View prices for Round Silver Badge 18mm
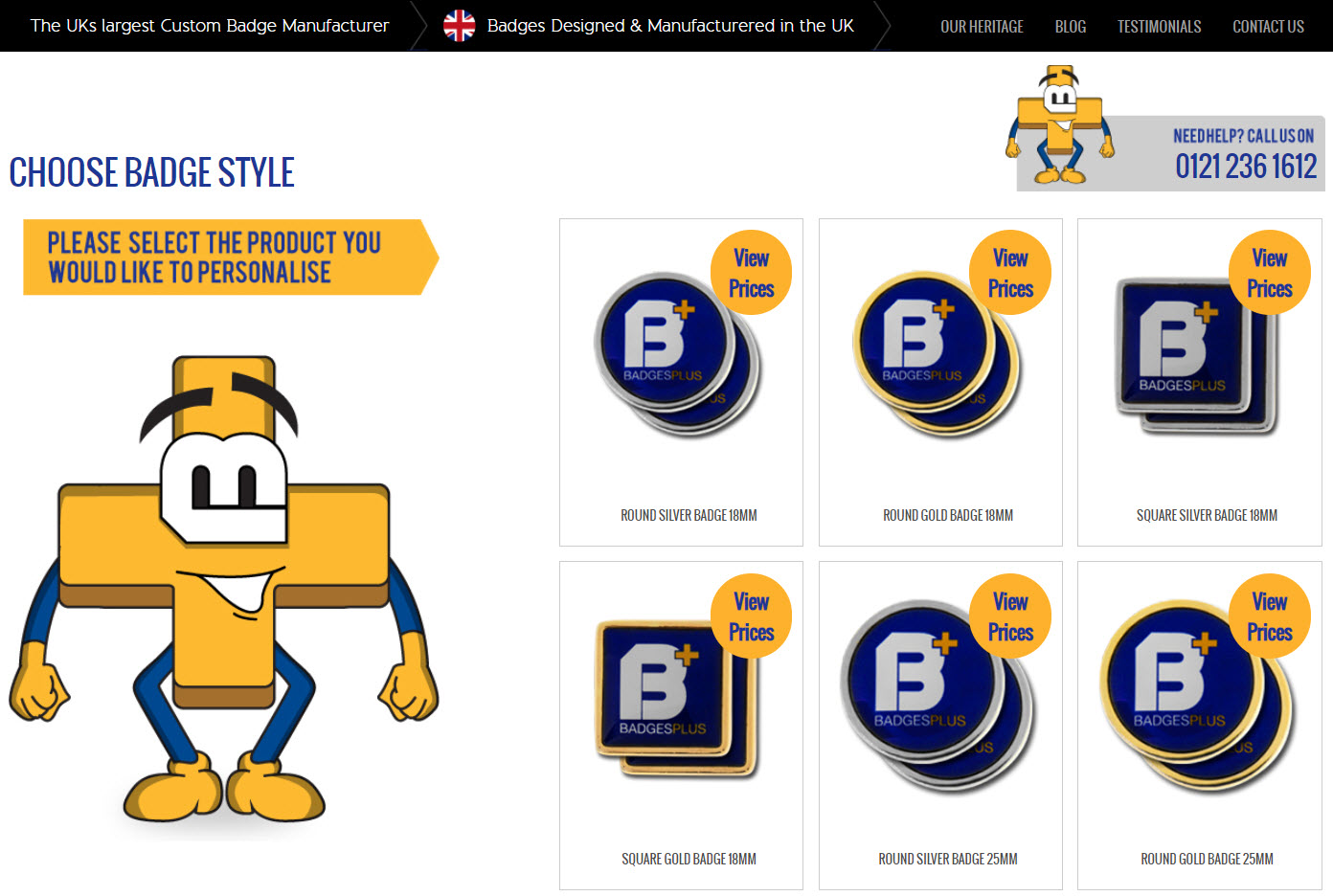Image resolution: width=1333 pixels, height=896 pixels. point(751,273)
